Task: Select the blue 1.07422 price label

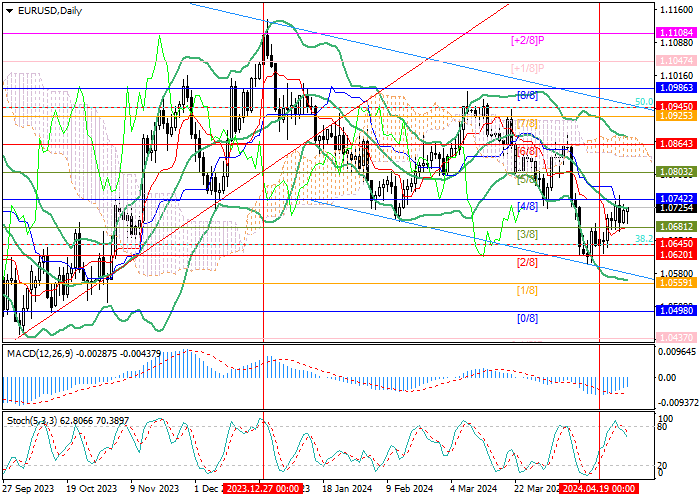Action: pyautogui.click(x=677, y=199)
